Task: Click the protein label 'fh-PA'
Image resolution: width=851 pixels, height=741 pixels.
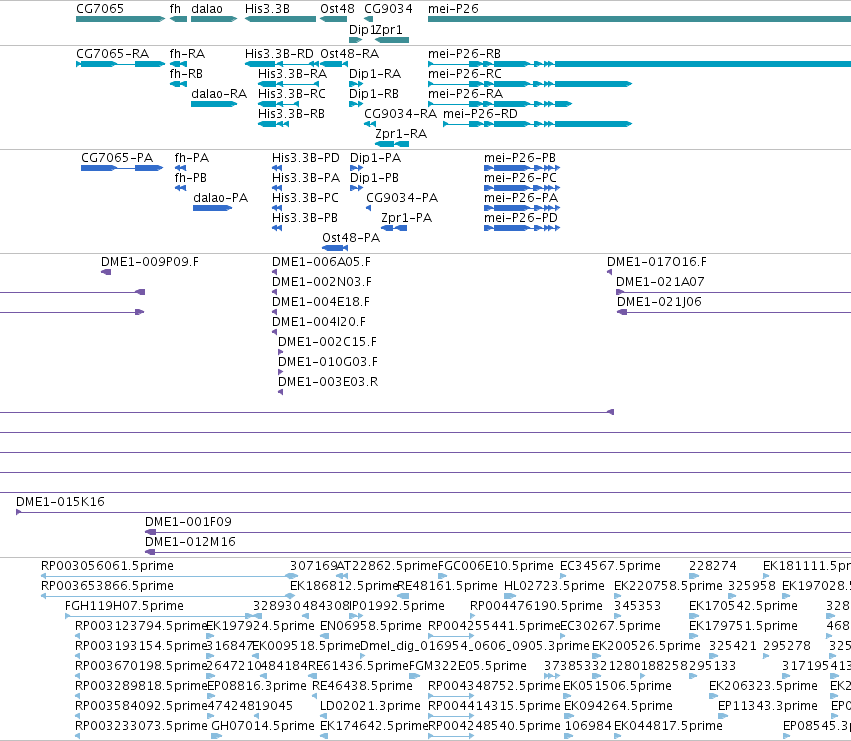Action: click(x=192, y=158)
